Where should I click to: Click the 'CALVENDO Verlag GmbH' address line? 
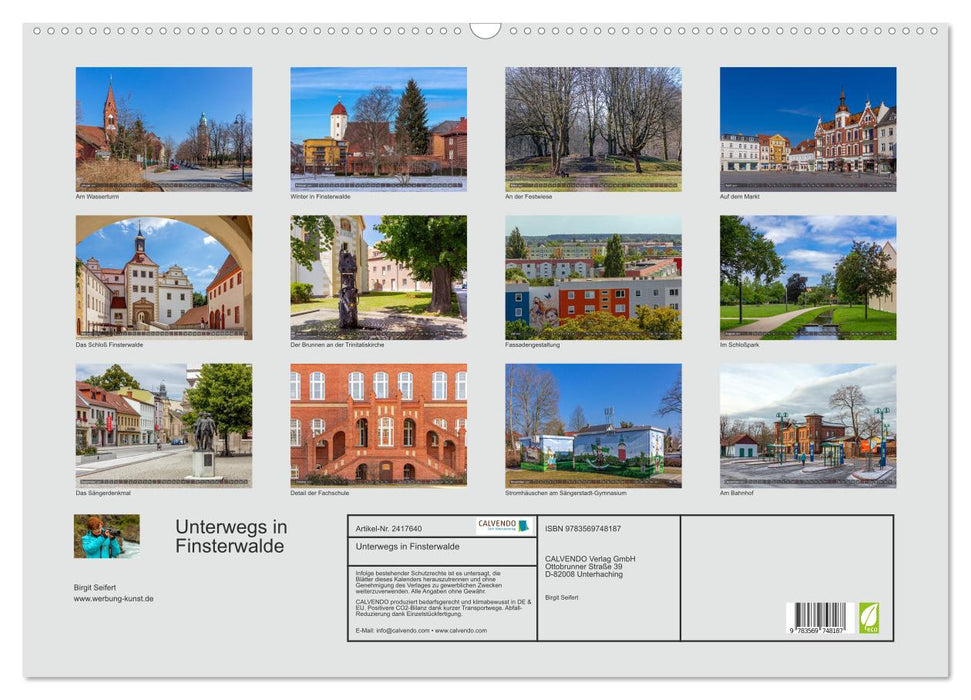[590, 559]
